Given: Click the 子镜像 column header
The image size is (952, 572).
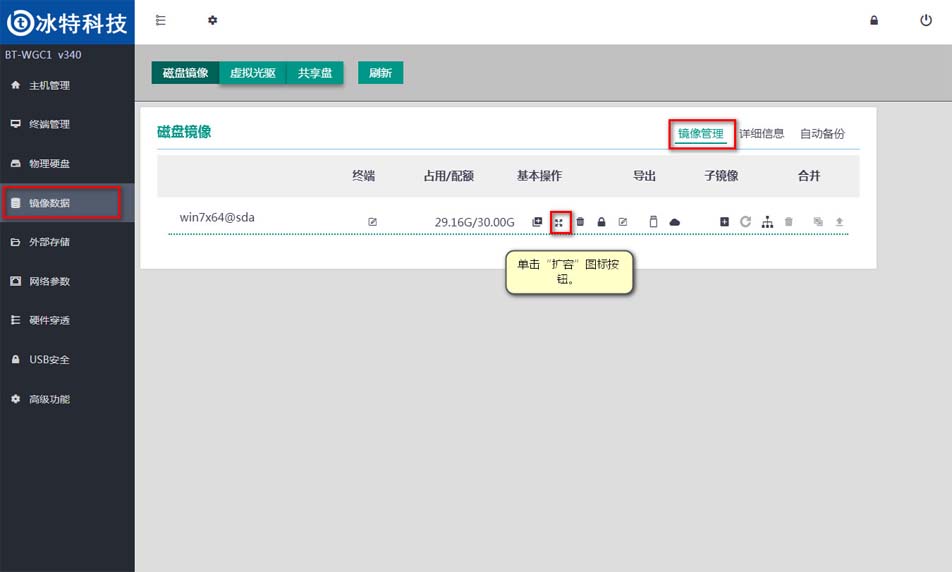Looking at the screenshot, I should [x=721, y=176].
